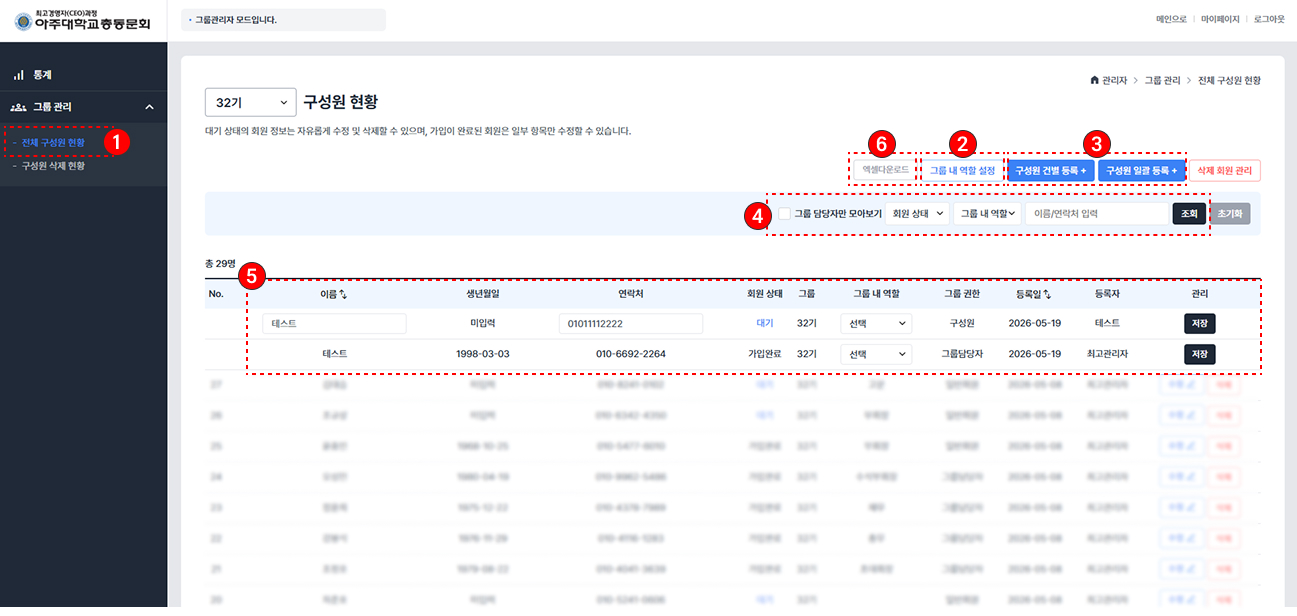Open 삭제 회원 관리
1297x616 pixels.
1225,171
